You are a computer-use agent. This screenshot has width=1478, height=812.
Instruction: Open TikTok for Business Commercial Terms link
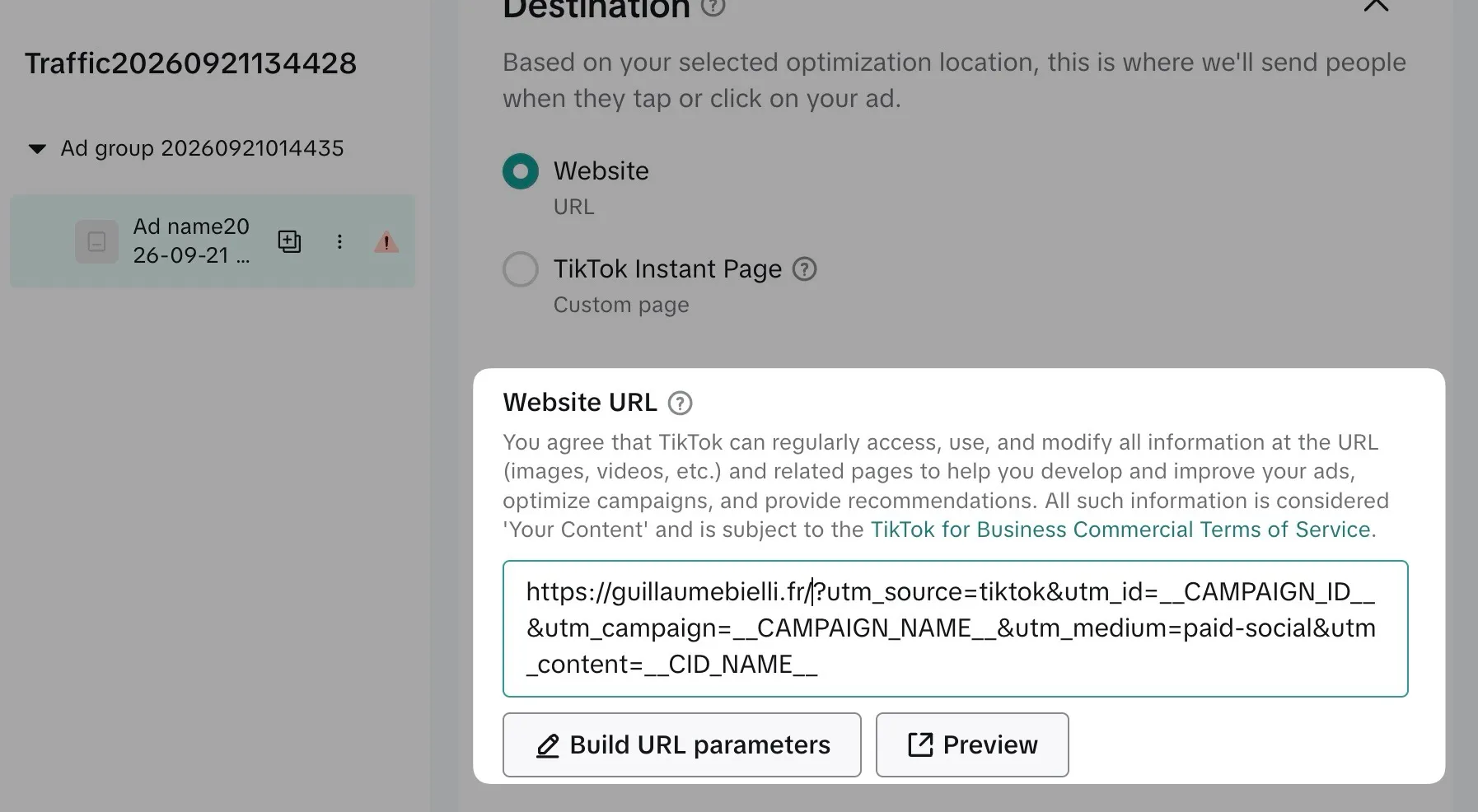(x=1120, y=530)
